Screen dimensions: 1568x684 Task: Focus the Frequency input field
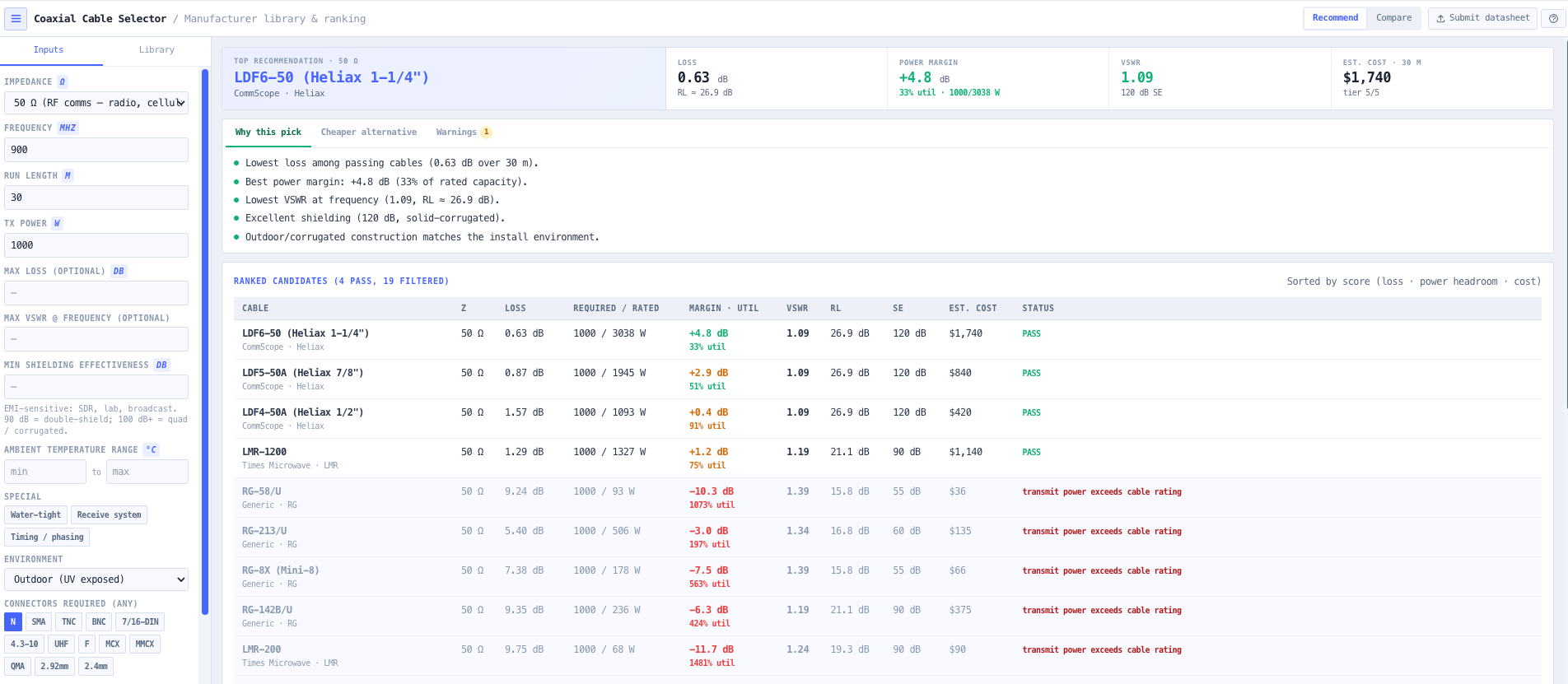click(x=96, y=150)
